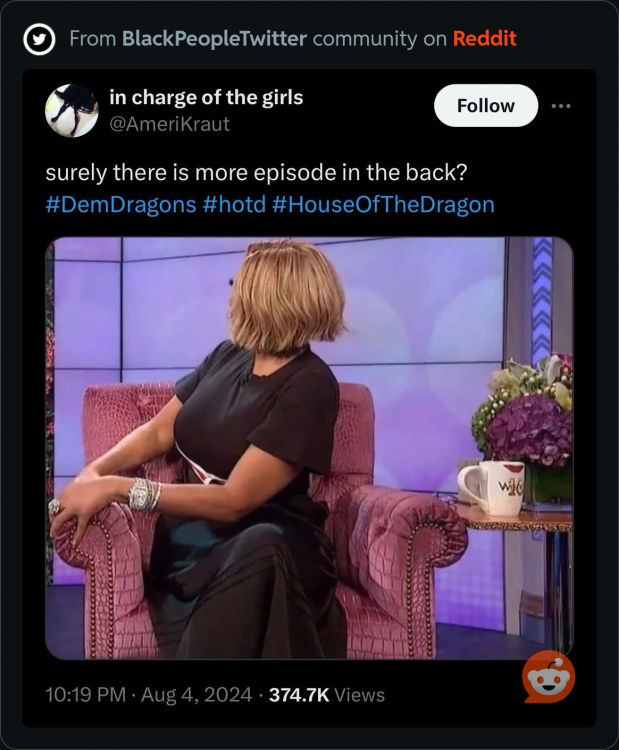Open the #hotd hashtag
The width and height of the screenshot is (619, 750).
(234, 205)
